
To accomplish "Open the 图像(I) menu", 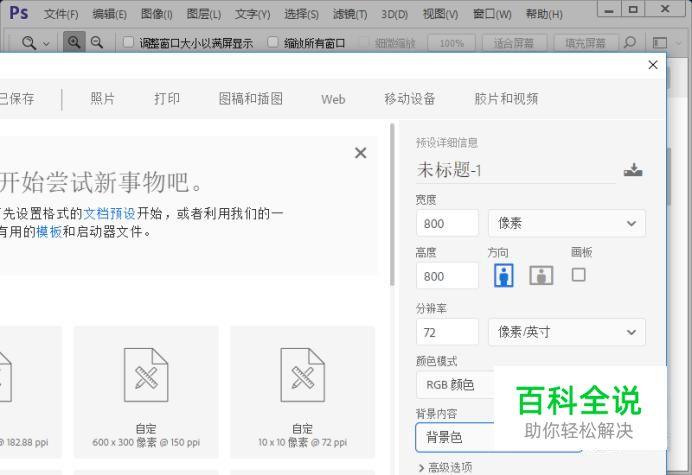I will (x=157, y=14).
